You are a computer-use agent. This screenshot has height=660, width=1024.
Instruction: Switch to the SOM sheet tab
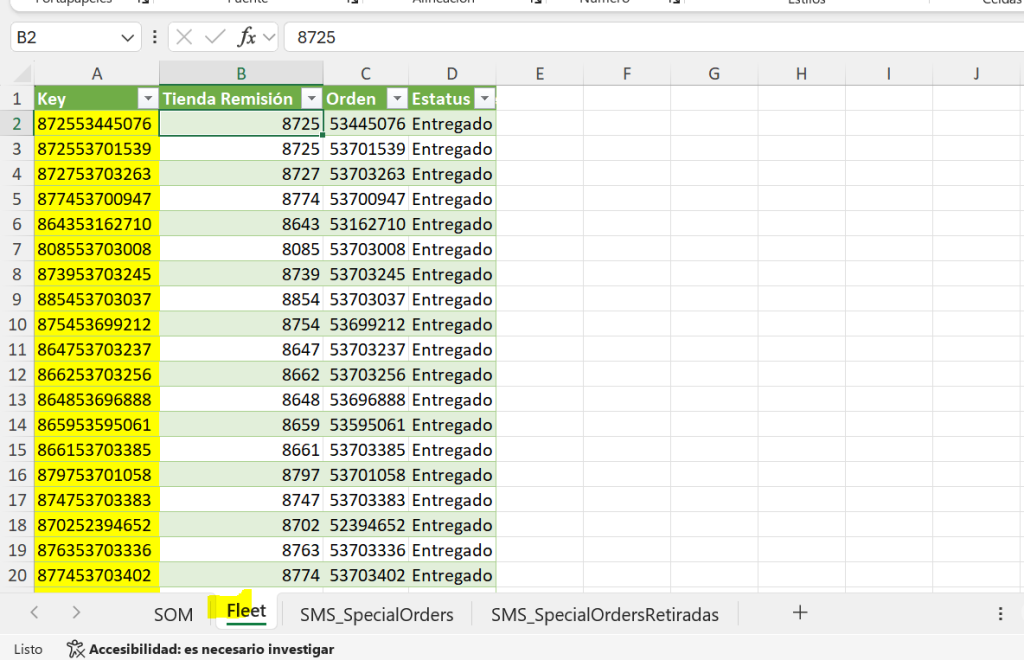click(173, 614)
